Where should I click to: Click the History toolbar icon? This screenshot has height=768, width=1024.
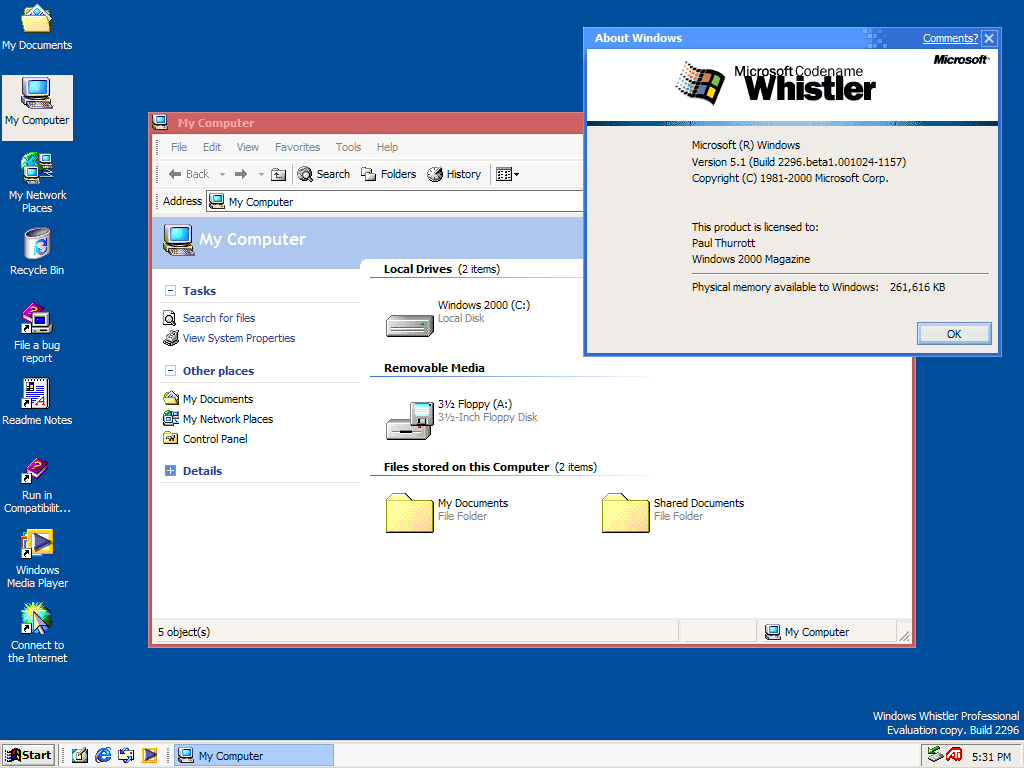pyautogui.click(x=455, y=174)
